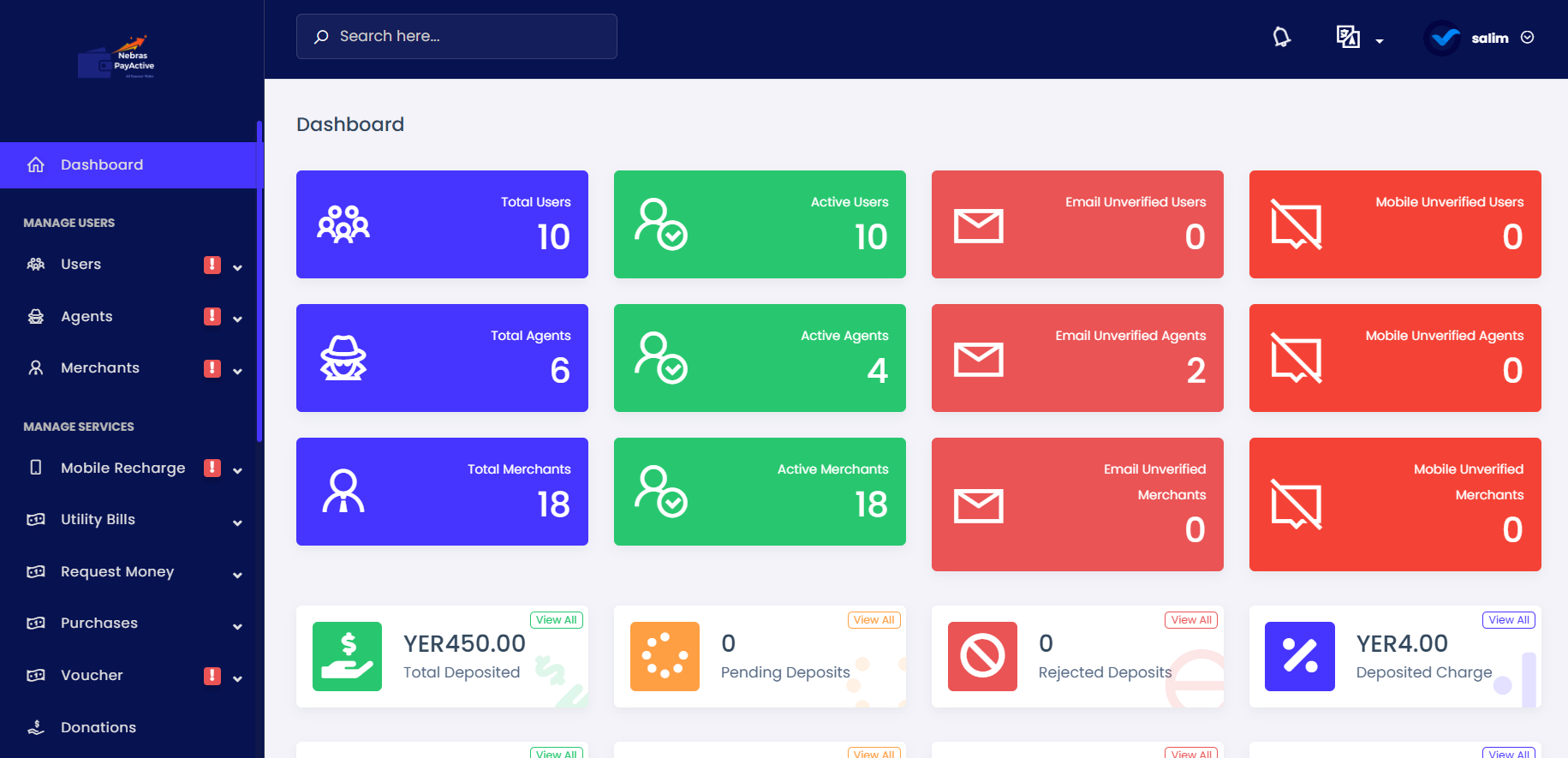Expand the Utility Bills submenu chevron
The height and width of the screenshot is (758, 1568).
coord(237,522)
